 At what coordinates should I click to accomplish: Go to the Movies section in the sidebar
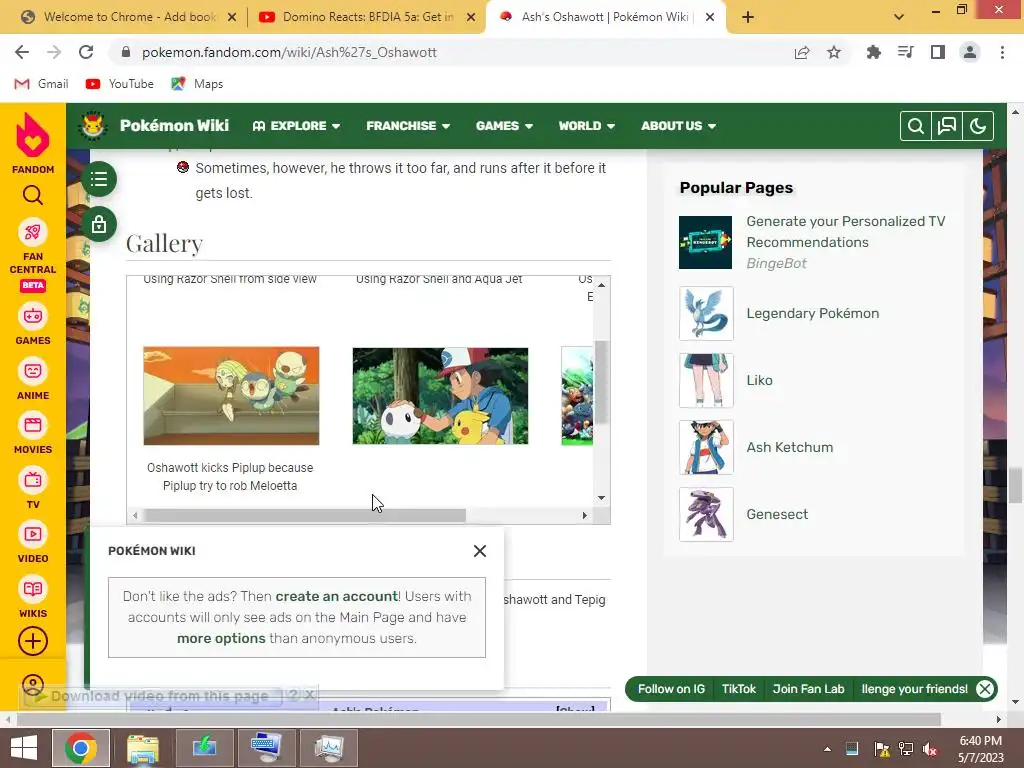click(33, 434)
